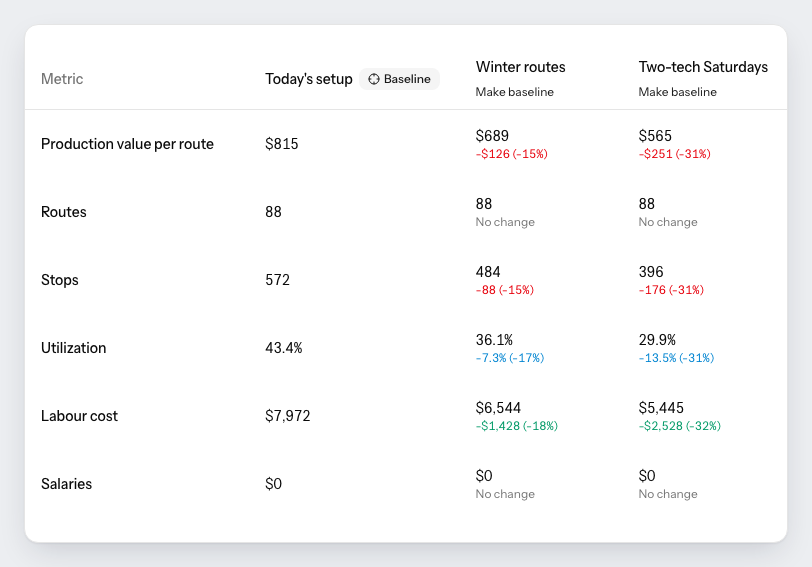The height and width of the screenshot is (567, 812).
Task: Click the $5,445 labour cost value
Action: click(661, 408)
